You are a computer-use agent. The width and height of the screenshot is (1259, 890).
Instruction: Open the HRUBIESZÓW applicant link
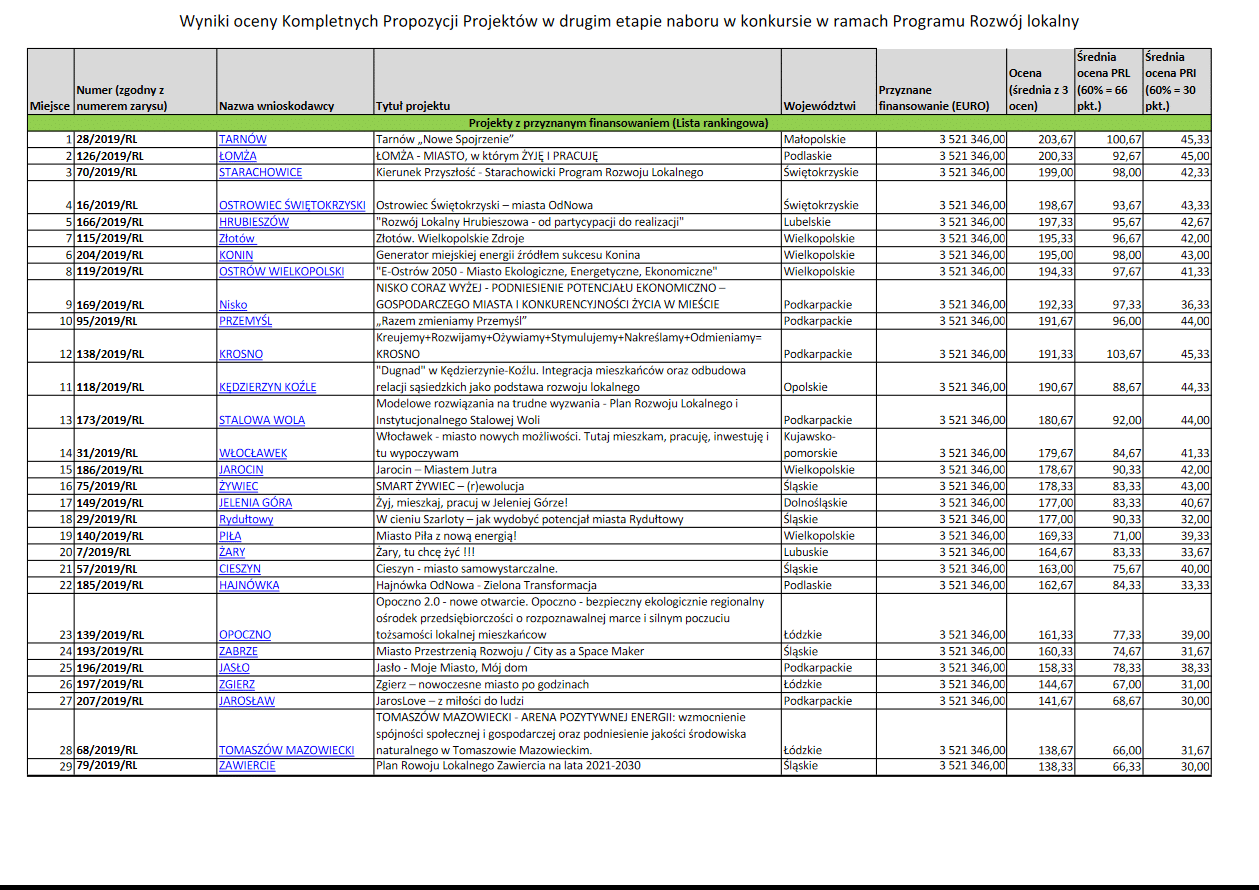click(x=254, y=222)
